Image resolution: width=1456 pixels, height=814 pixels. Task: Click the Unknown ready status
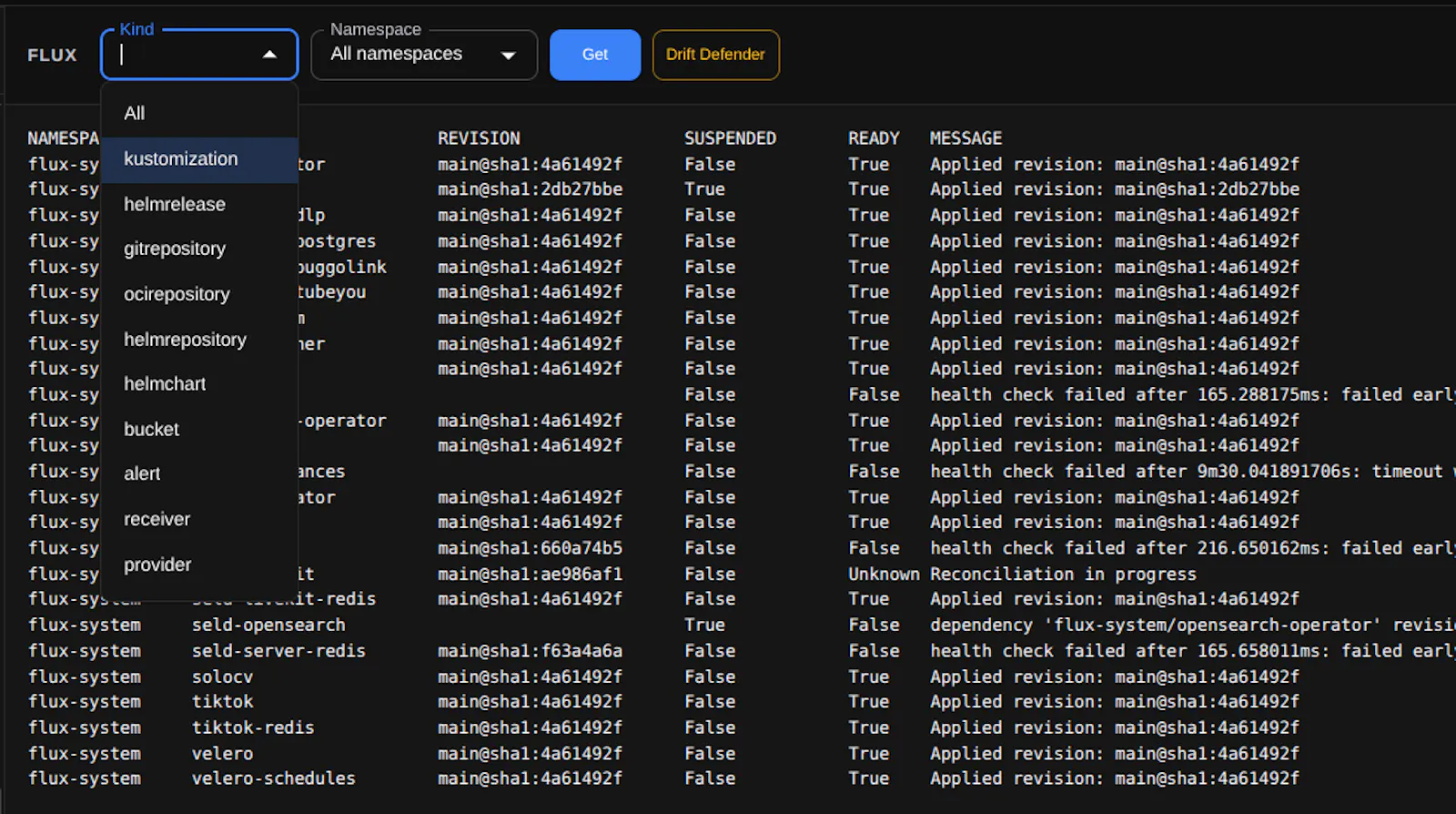pos(884,575)
